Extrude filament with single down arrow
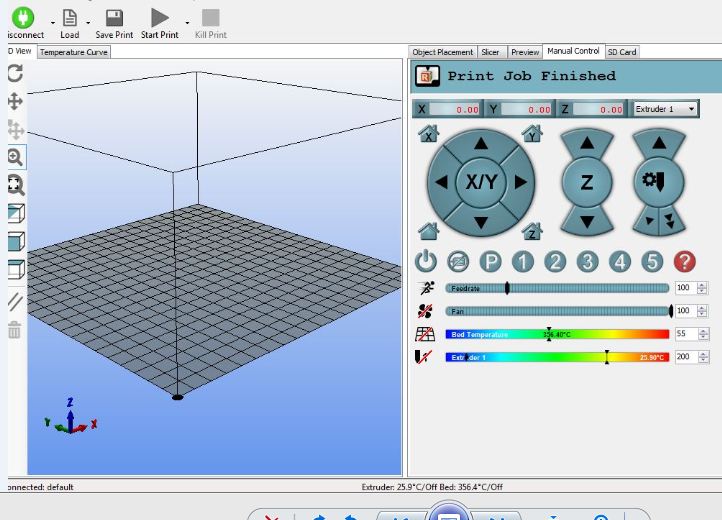722x520 pixels. click(x=649, y=221)
